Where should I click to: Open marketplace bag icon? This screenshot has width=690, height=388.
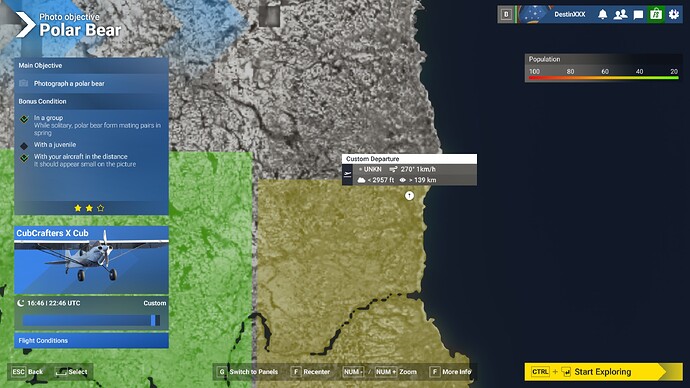[656, 14]
